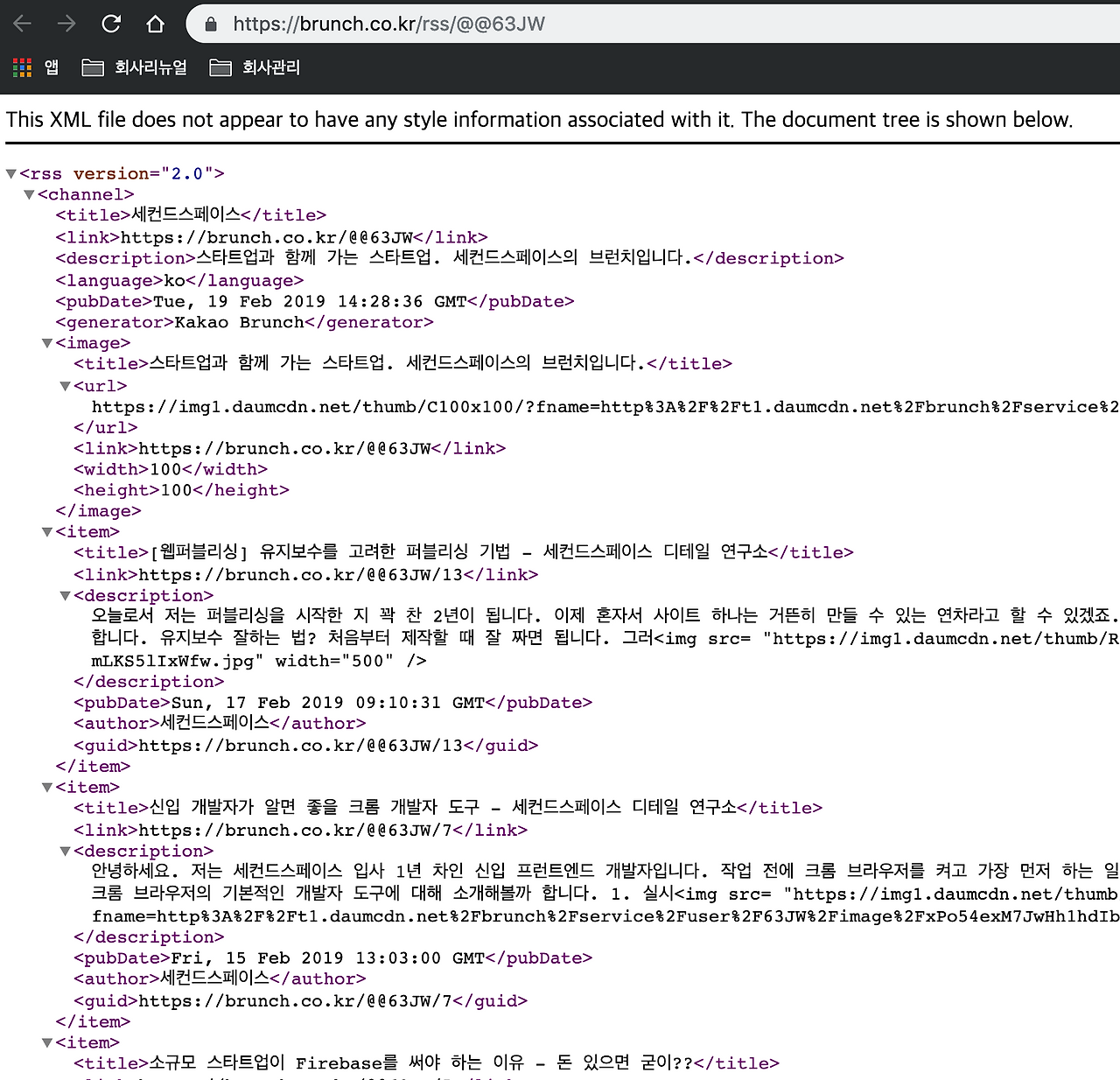Collapse the channel element
1120x1080 pixels.
[29, 193]
